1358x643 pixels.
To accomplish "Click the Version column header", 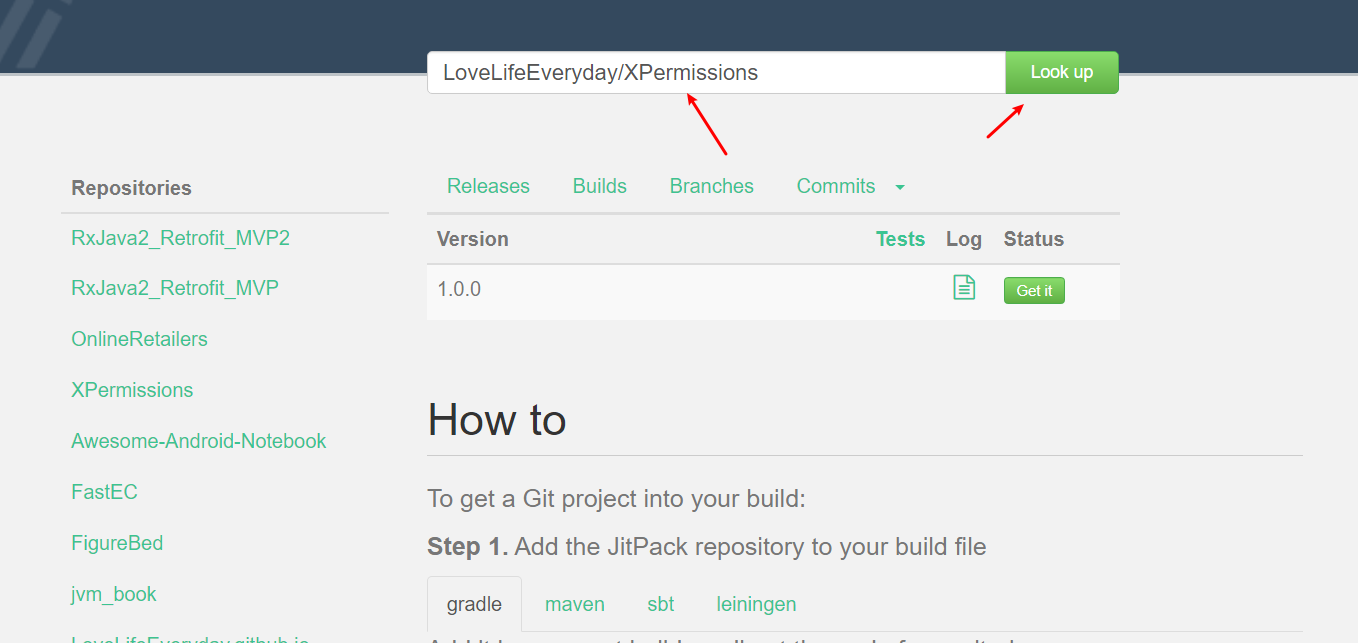I will point(473,239).
